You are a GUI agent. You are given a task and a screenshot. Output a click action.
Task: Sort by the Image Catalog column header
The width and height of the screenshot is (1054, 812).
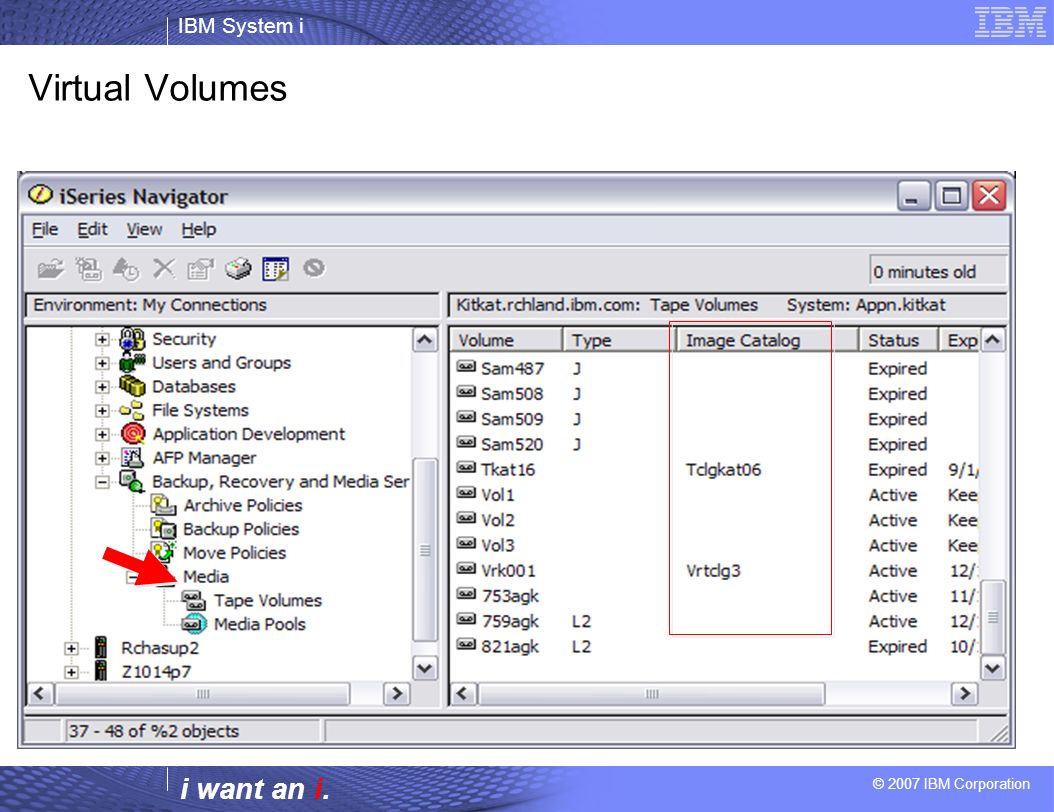pyautogui.click(x=766, y=340)
